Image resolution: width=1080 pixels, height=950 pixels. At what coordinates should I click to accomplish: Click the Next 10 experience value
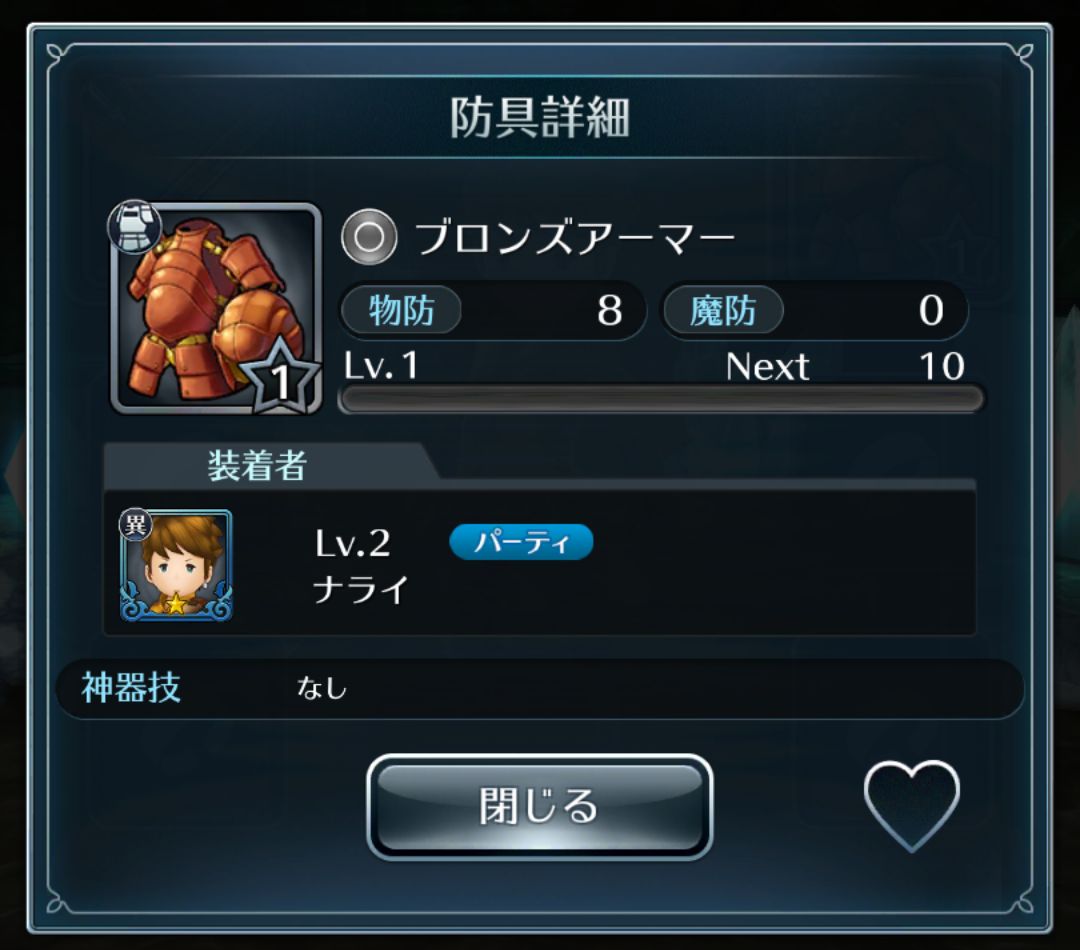pyautogui.click(x=845, y=366)
